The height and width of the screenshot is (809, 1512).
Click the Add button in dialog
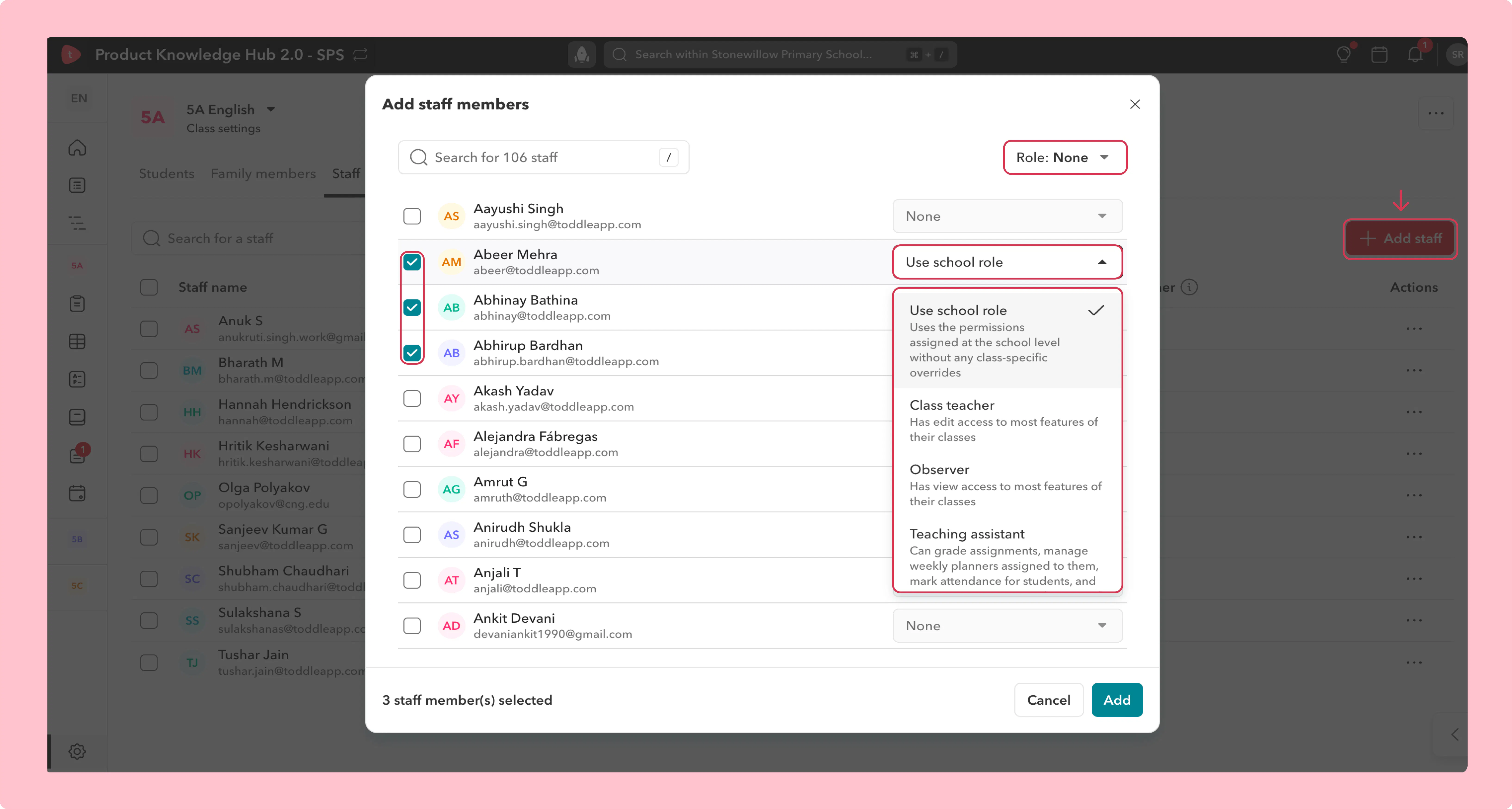pyautogui.click(x=1116, y=700)
